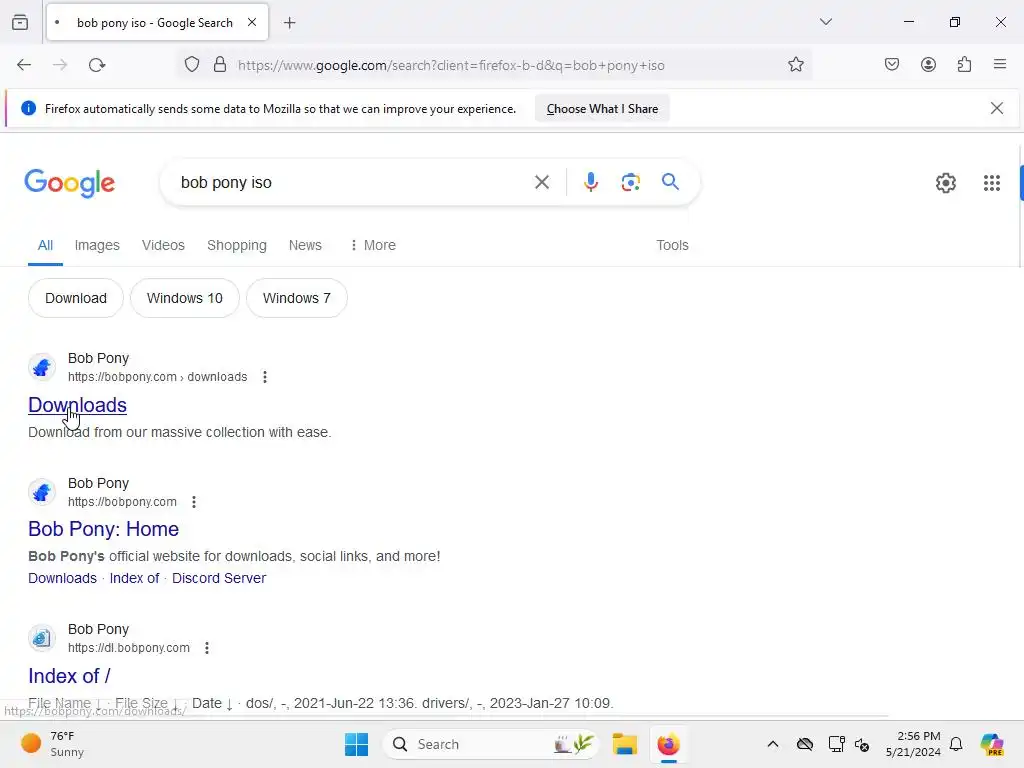Switch to the Shopping tab
The width and height of the screenshot is (1024, 768).
click(236, 246)
